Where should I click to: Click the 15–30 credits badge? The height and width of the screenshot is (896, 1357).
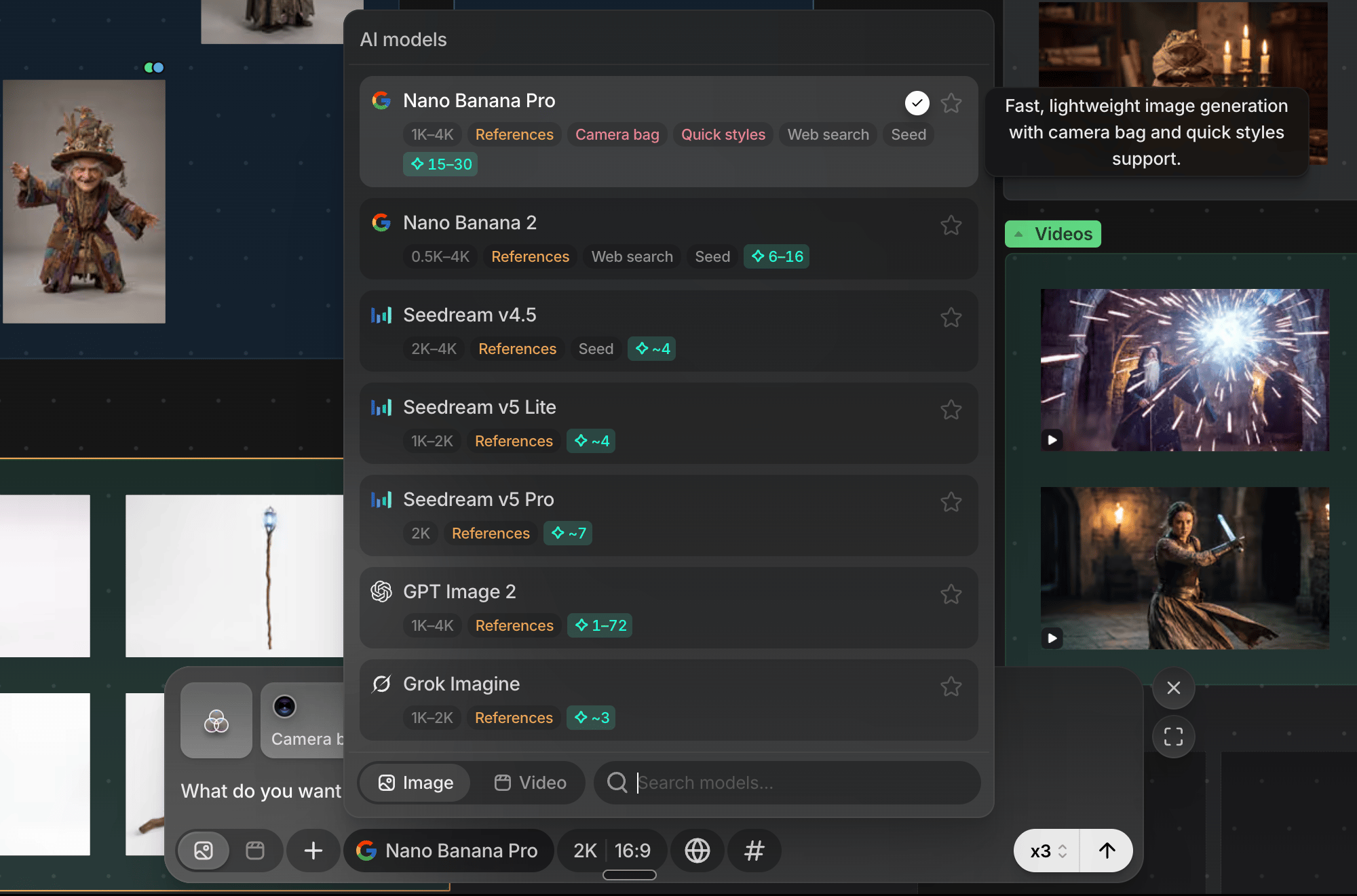440,164
